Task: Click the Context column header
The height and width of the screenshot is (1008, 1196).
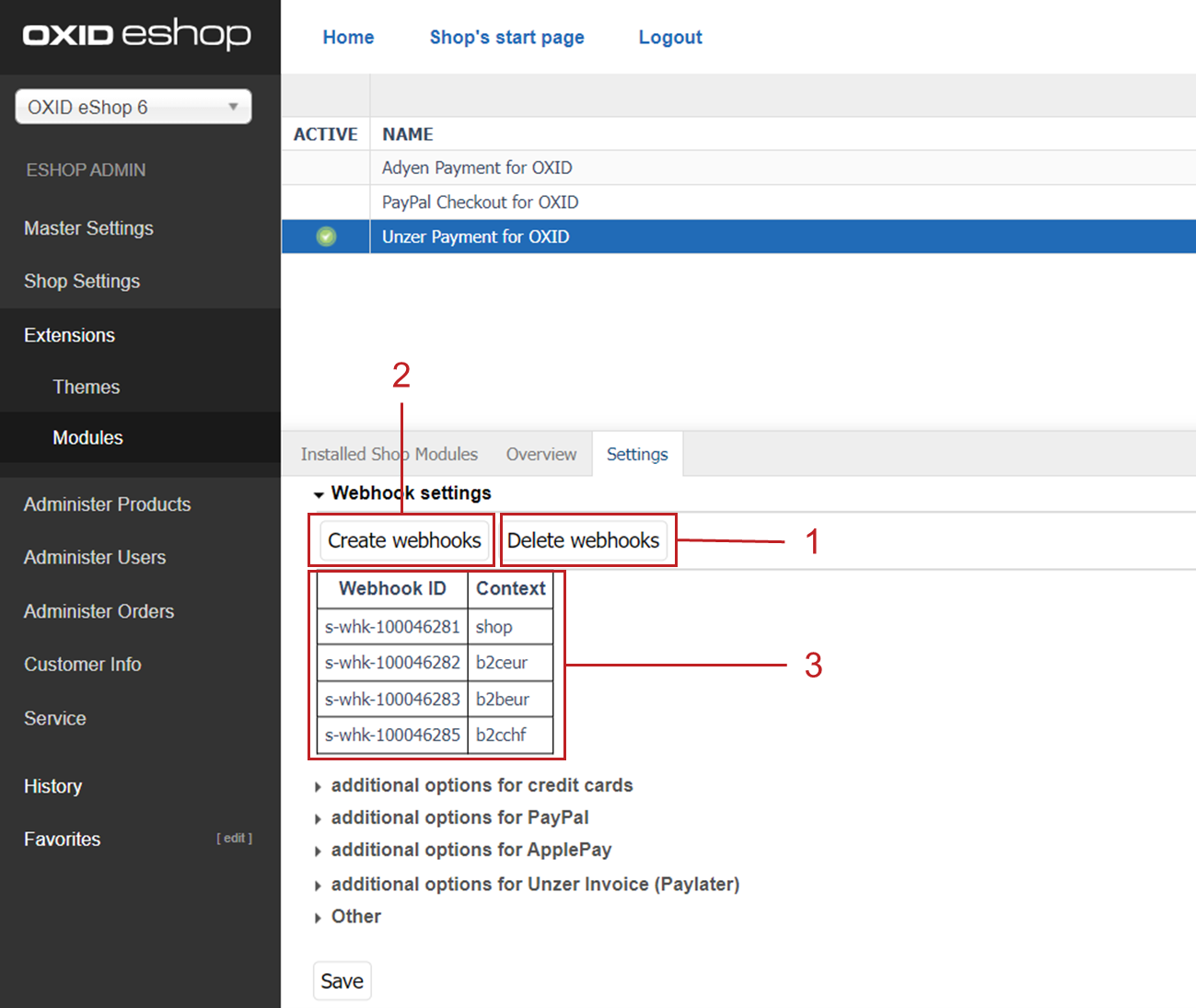Action: pos(511,589)
